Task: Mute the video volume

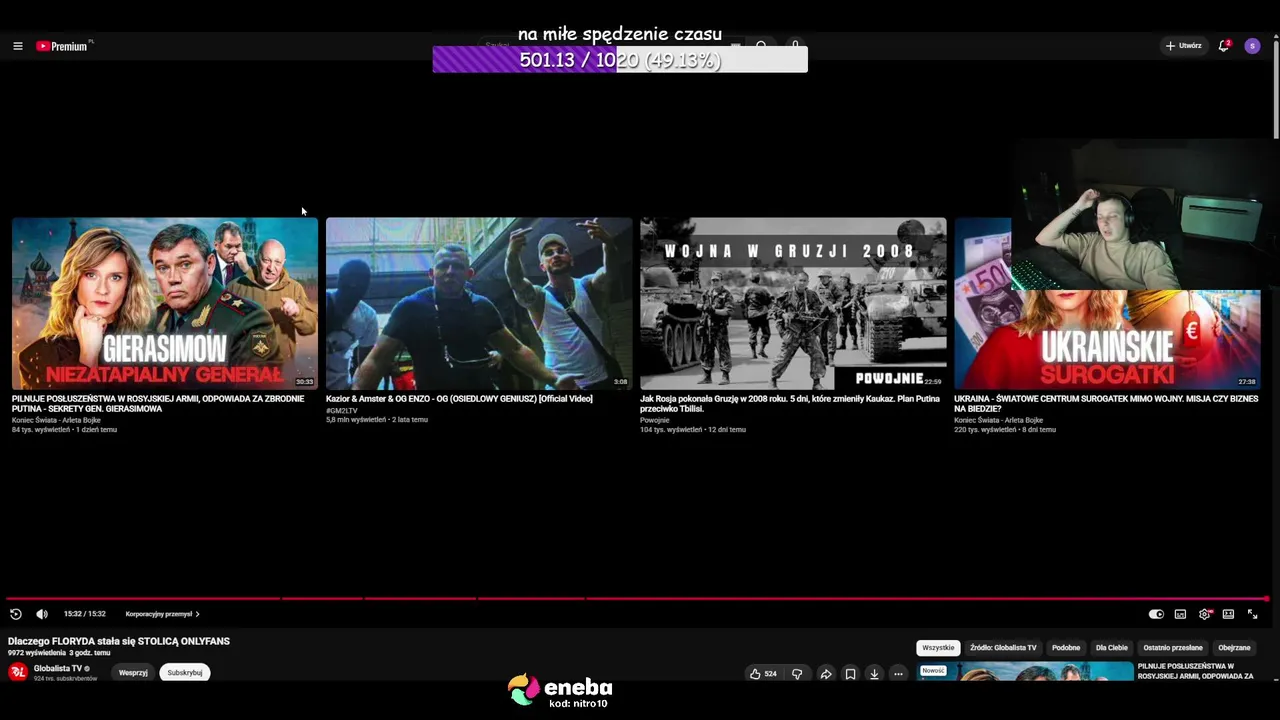Action: [x=42, y=614]
